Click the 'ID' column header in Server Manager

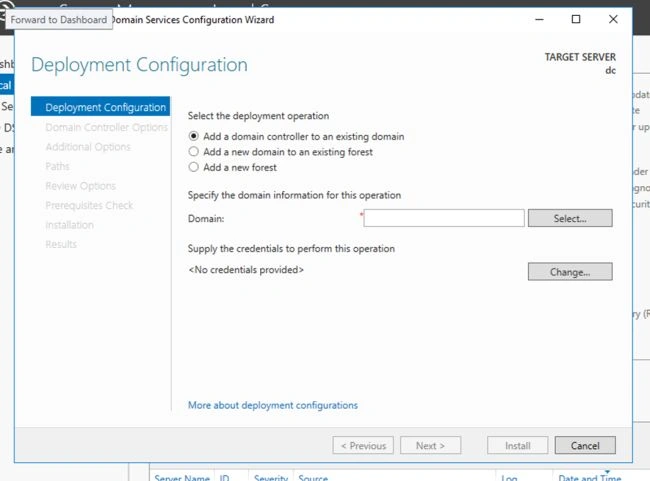click(x=224, y=478)
